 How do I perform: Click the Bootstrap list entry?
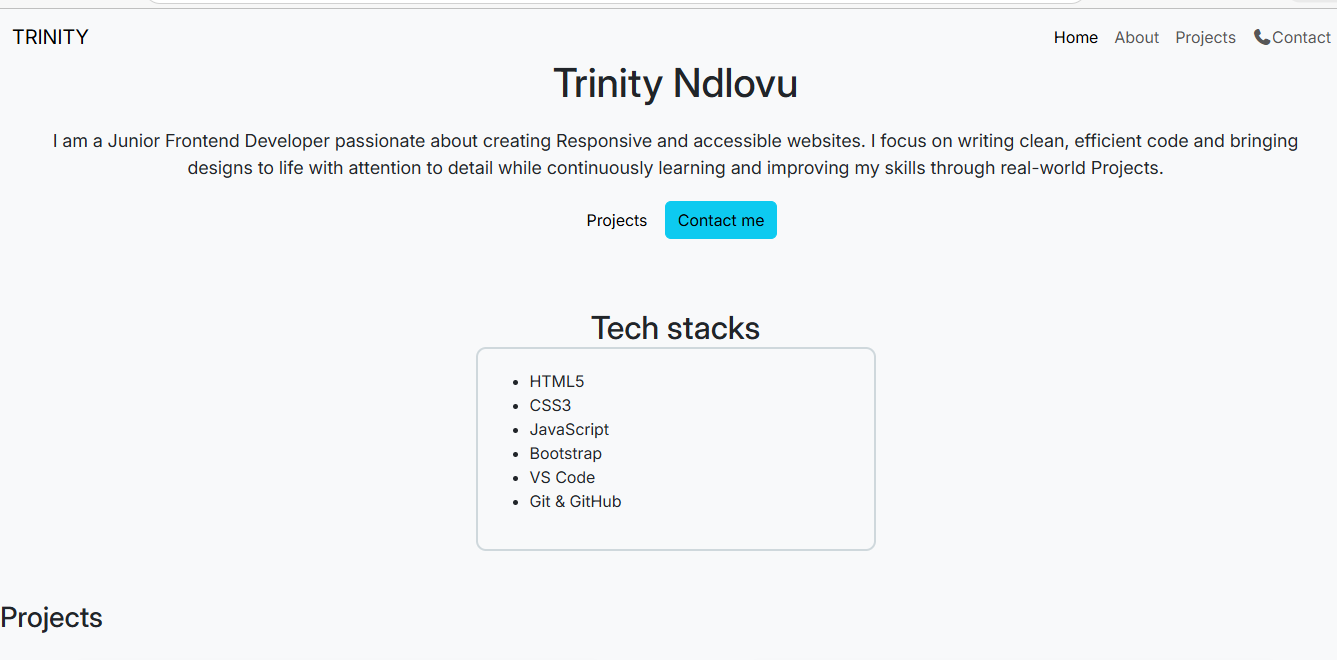565,453
